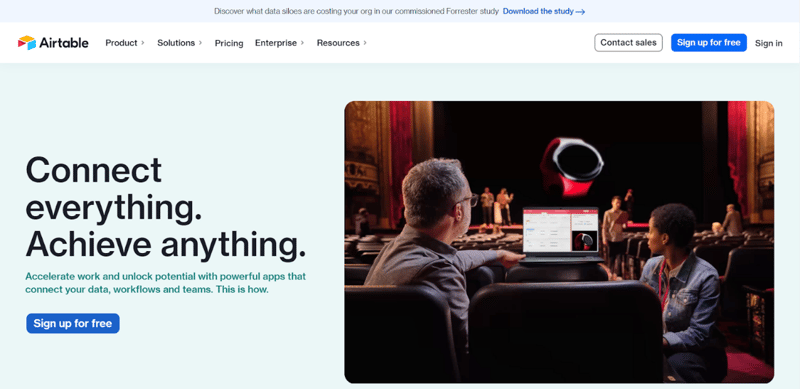The height and width of the screenshot is (389, 800).
Task: Click the Download the study link
Action: pyautogui.click(x=538, y=11)
